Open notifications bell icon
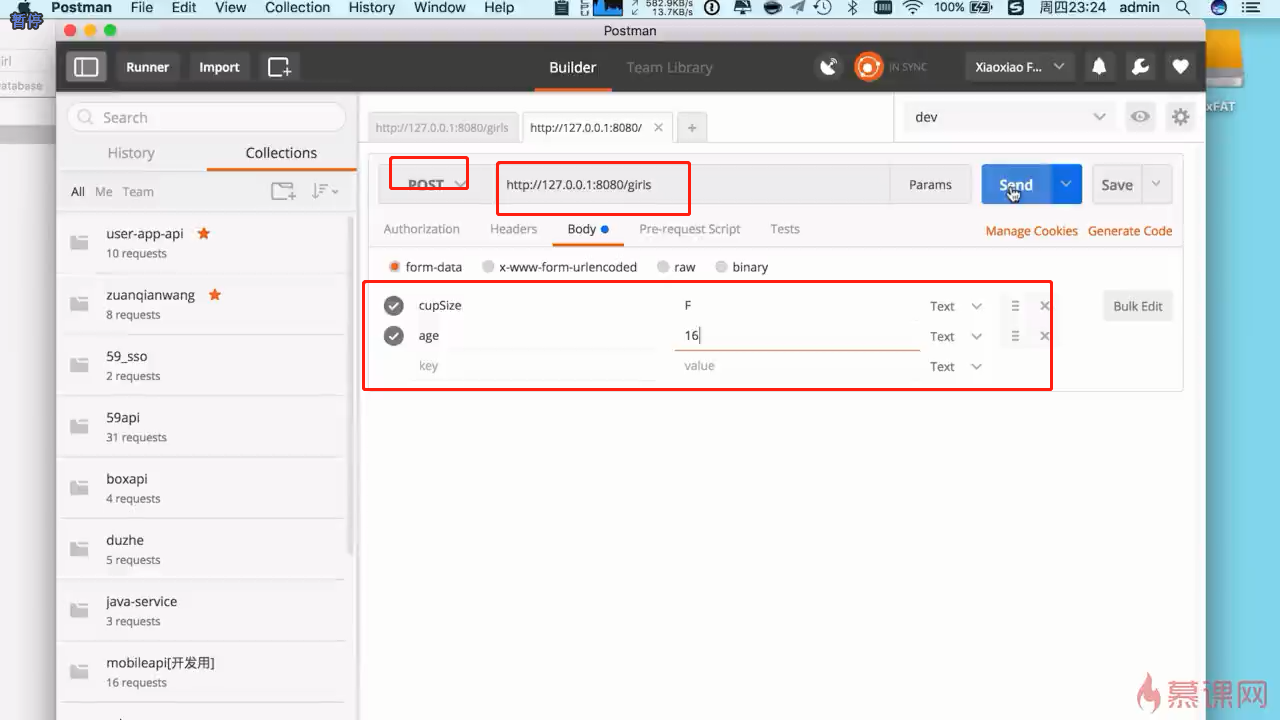The image size is (1280, 720). tap(1099, 67)
